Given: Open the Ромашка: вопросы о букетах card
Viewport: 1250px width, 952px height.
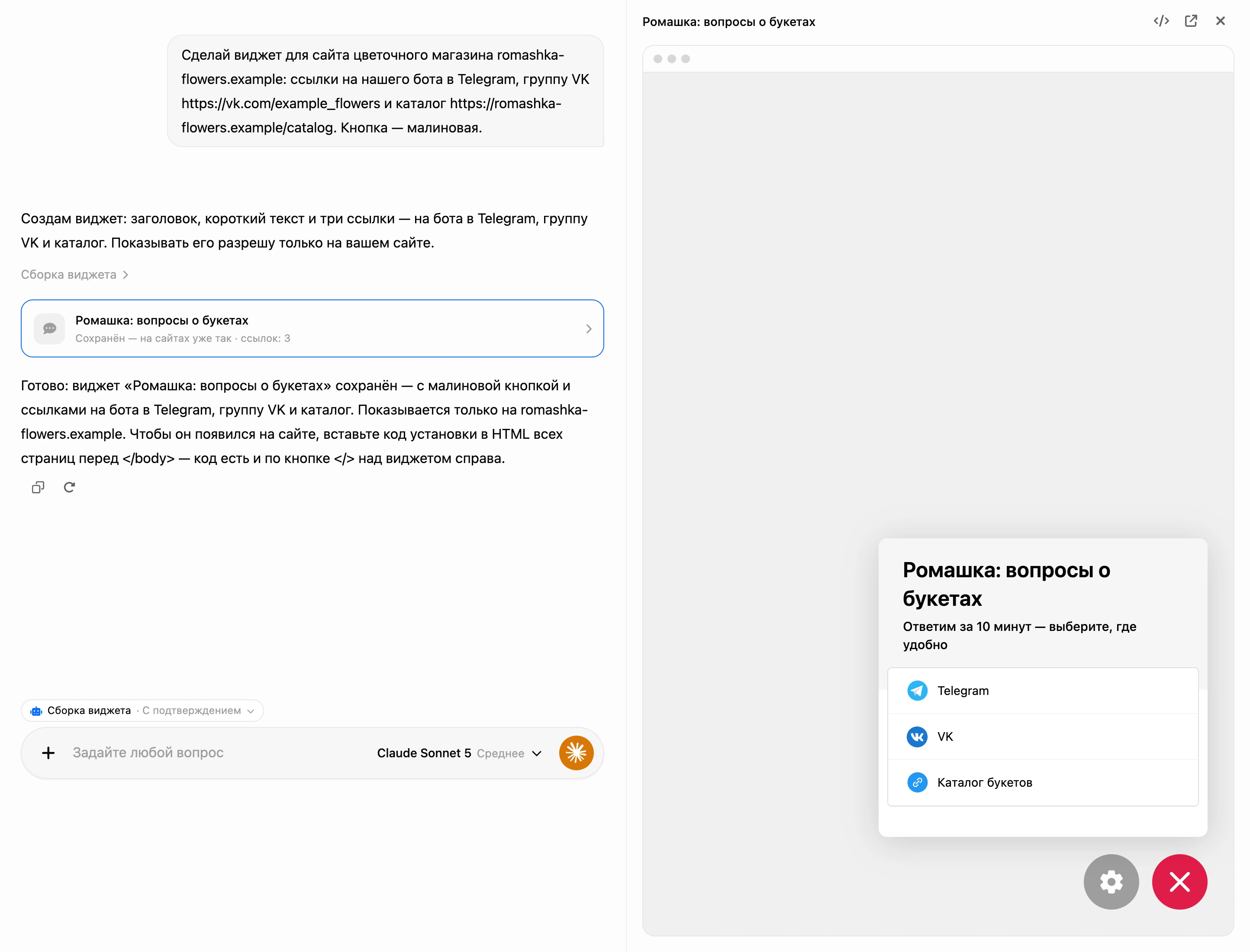Looking at the screenshot, I should coord(312,328).
